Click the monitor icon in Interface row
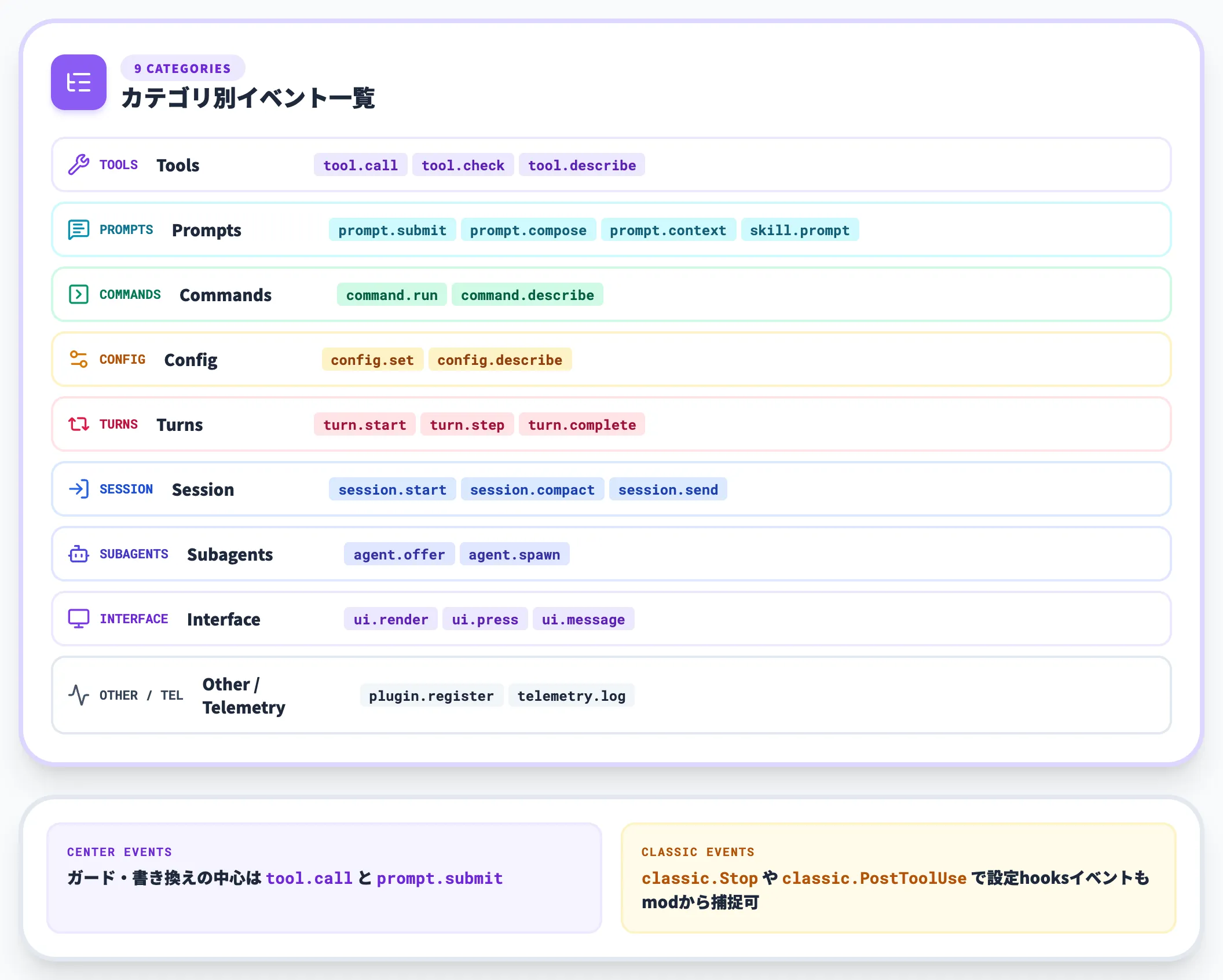 click(x=79, y=619)
